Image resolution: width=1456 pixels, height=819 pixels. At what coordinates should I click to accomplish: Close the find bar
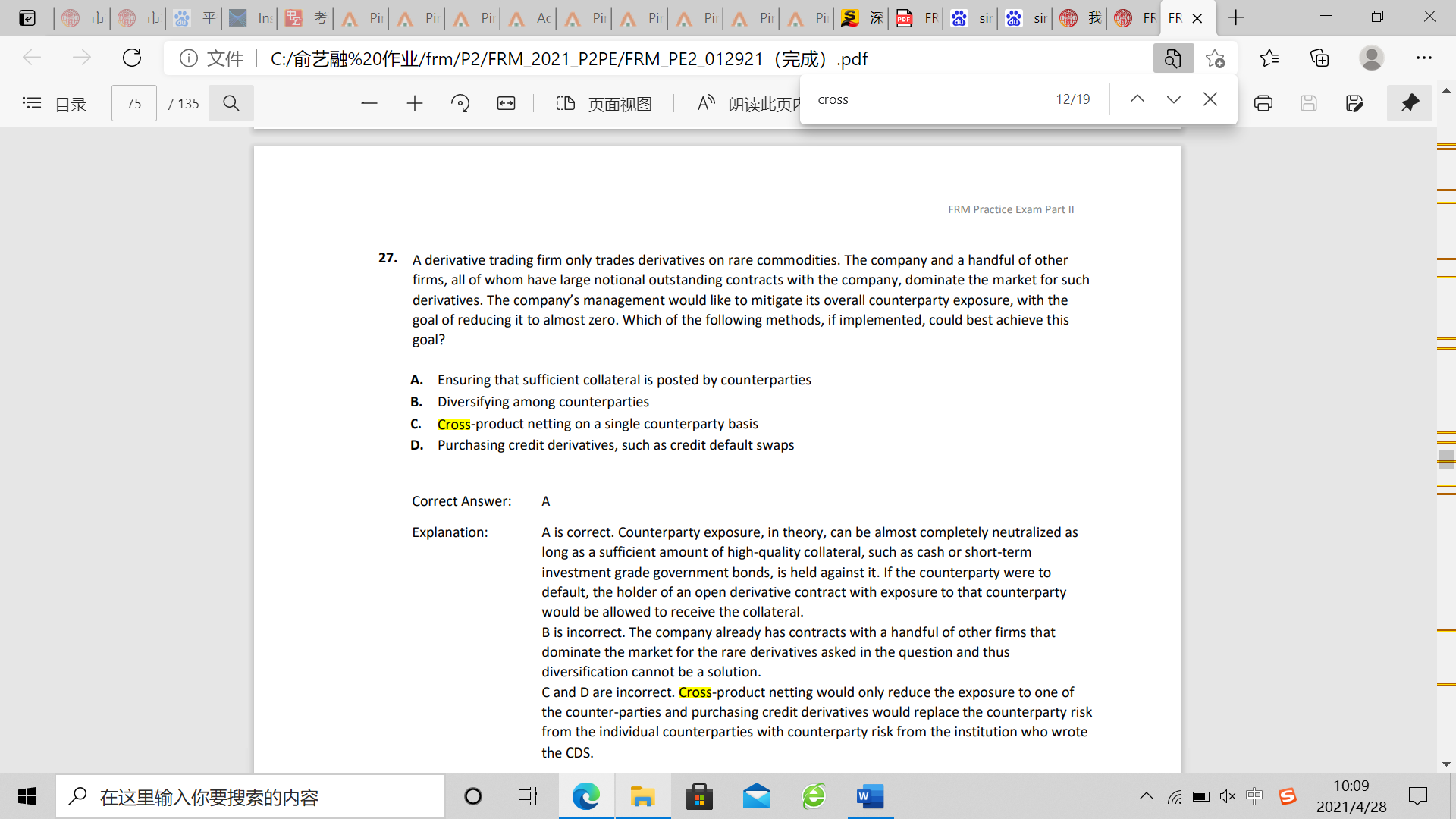click(1210, 99)
